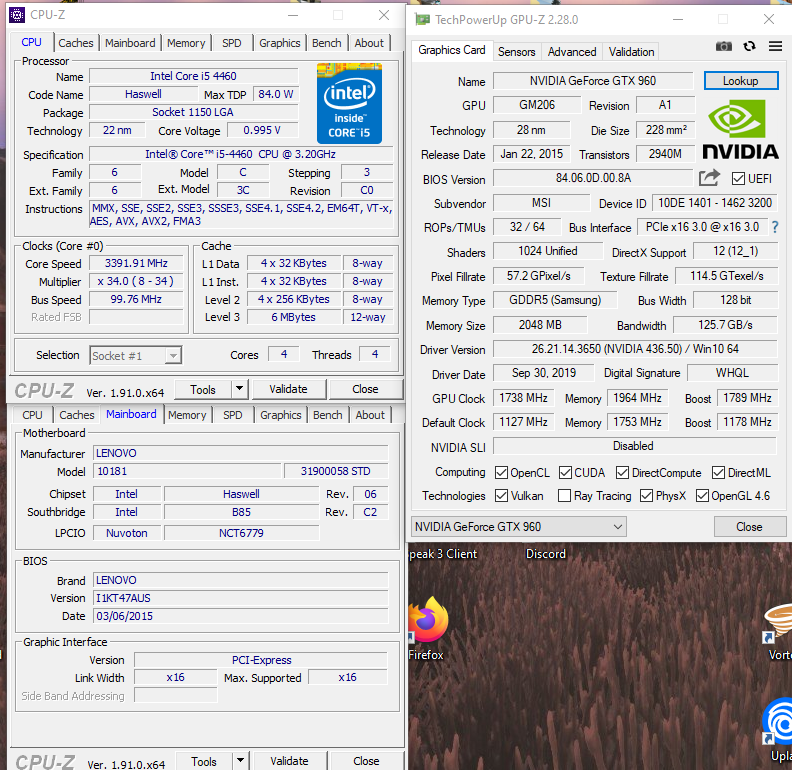The height and width of the screenshot is (770, 792).
Task: Open the NVIDIA GeForce GTX 960 GPU dropdown
Action: pos(519,526)
